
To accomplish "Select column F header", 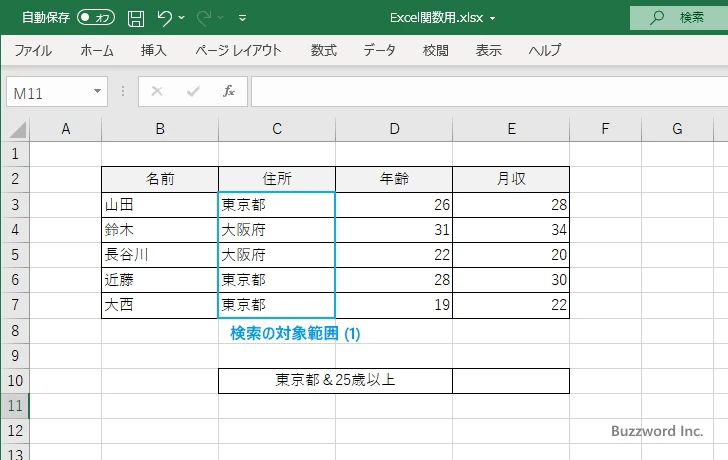I will (x=605, y=129).
